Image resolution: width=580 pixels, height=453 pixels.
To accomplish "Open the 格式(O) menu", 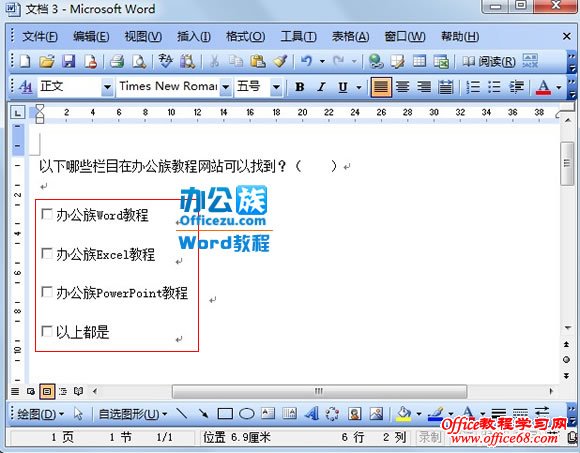I will click(x=246, y=37).
